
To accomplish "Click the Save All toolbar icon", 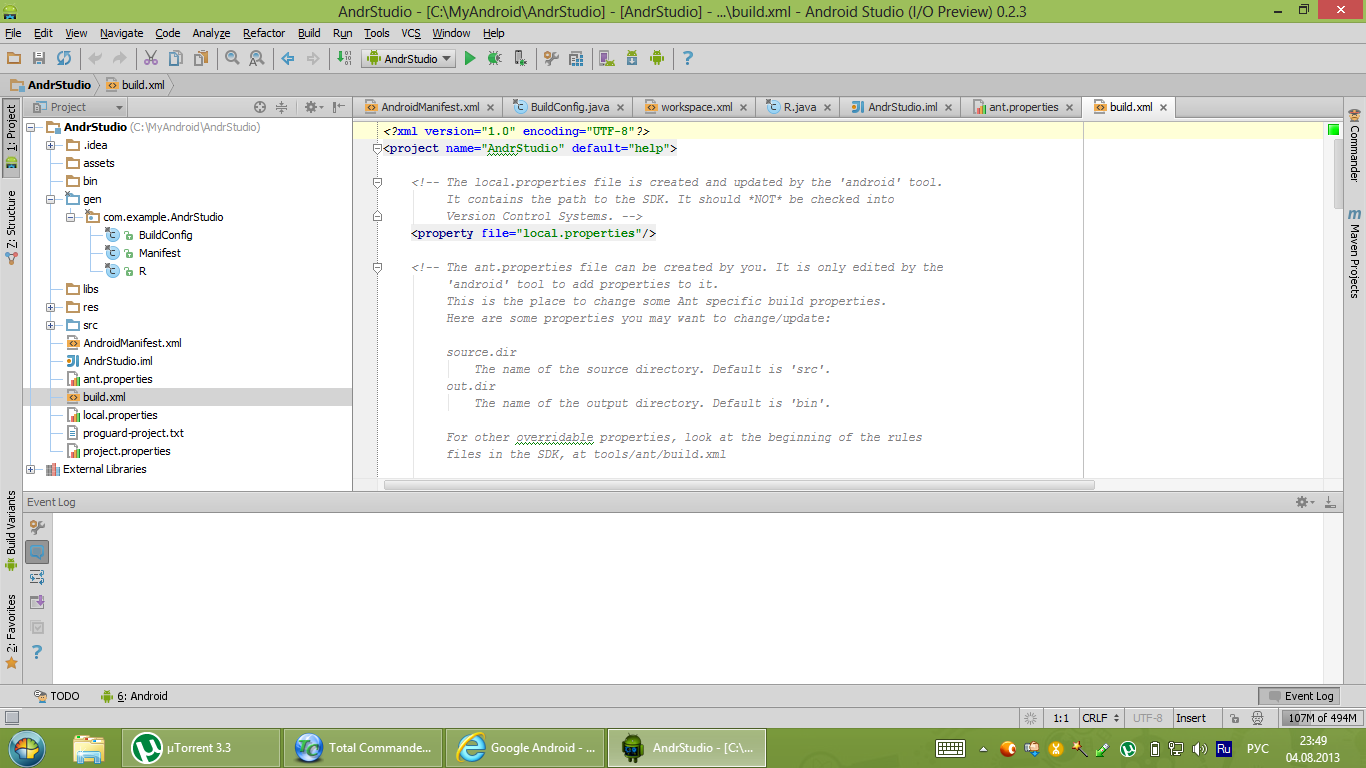I will tap(39, 59).
